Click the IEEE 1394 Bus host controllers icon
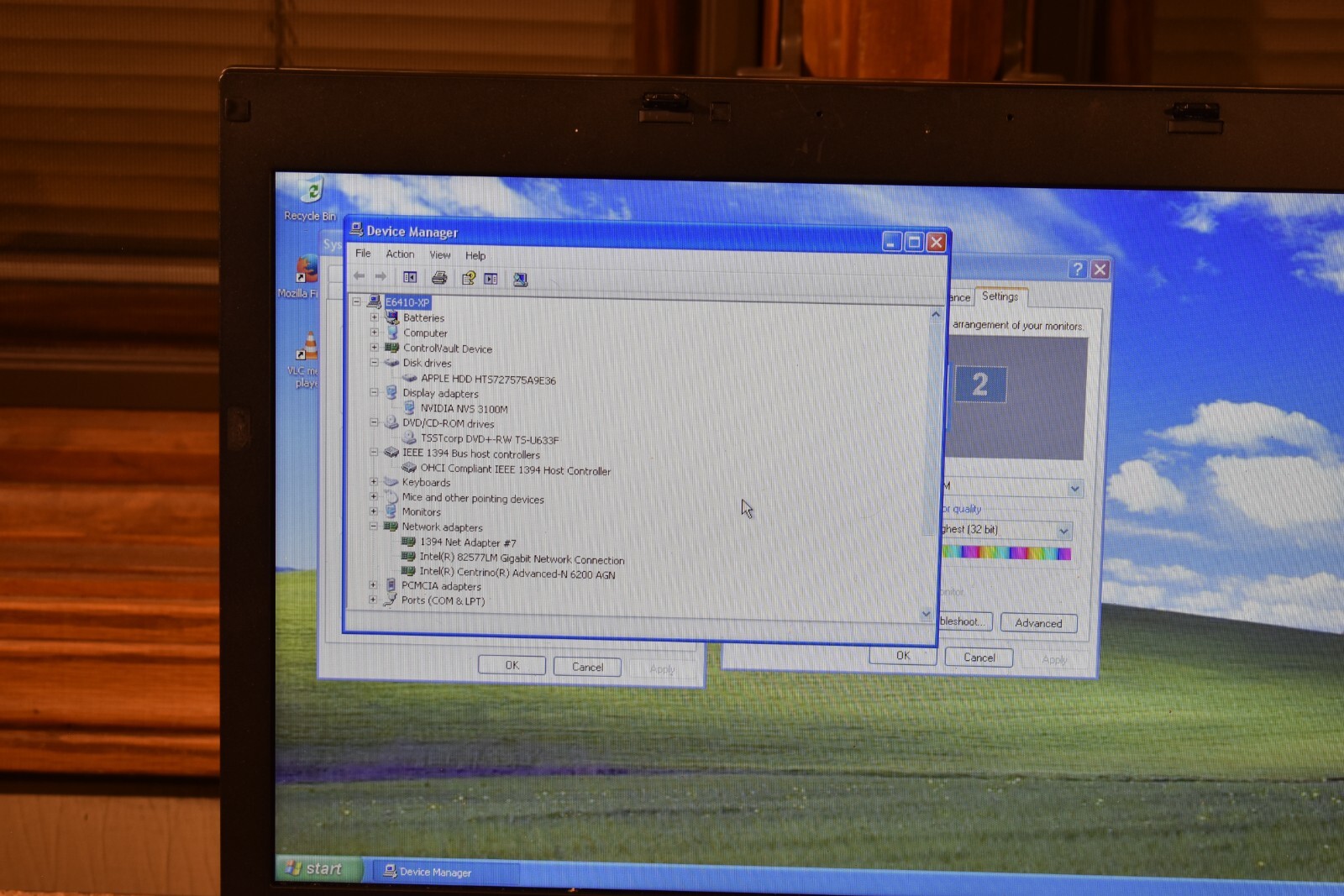Image resolution: width=1344 pixels, height=896 pixels. [391, 452]
